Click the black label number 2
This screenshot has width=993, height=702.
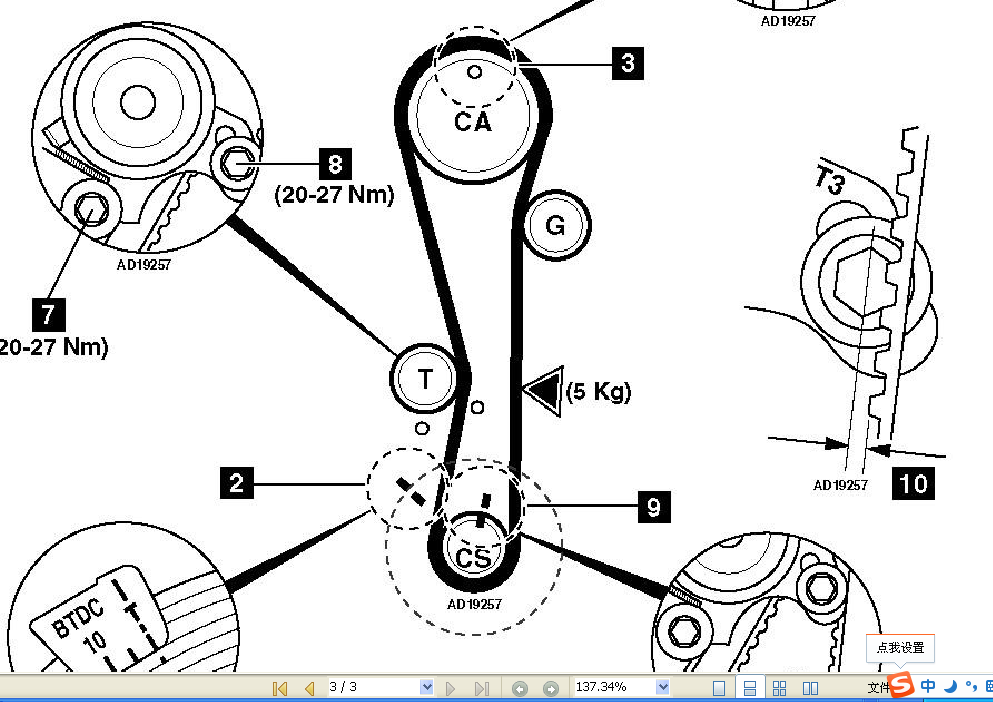coord(236,483)
